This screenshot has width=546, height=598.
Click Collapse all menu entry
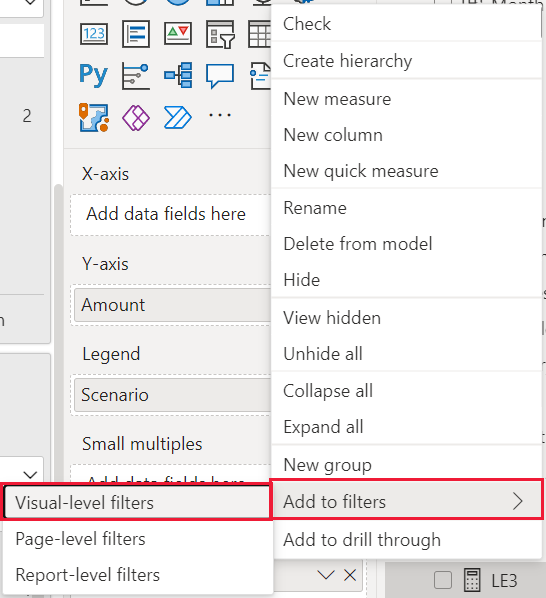407,391
